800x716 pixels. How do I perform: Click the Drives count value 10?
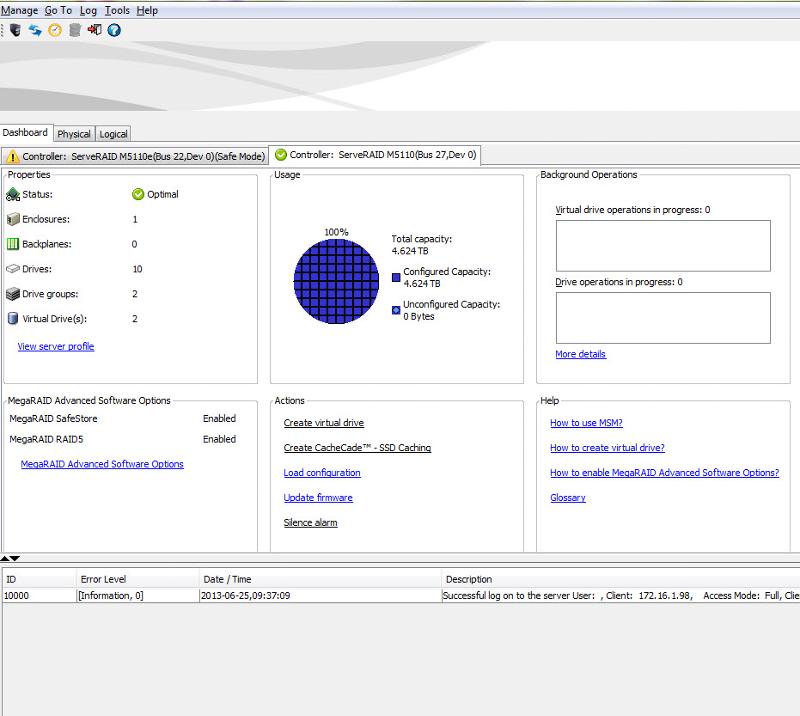[x=137, y=269]
